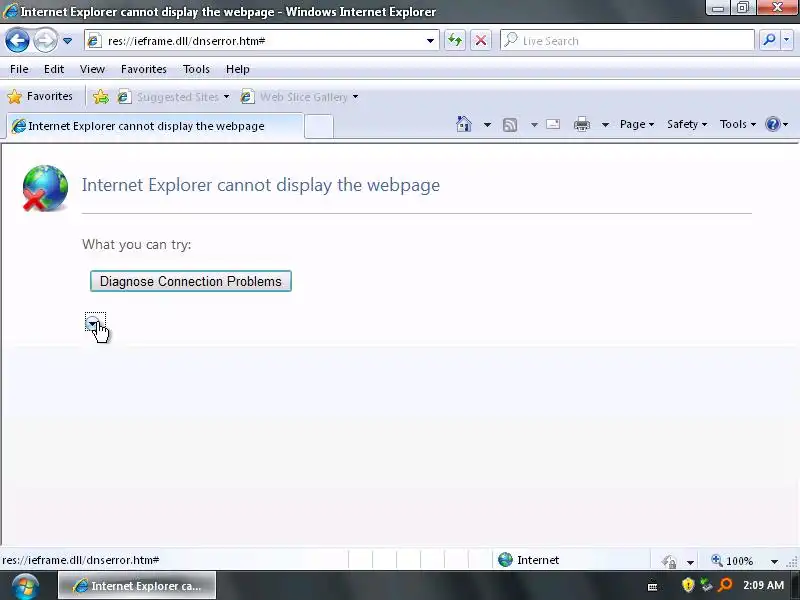Click into the Live Search box
800x600 pixels.
pyautogui.click(x=627, y=41)
